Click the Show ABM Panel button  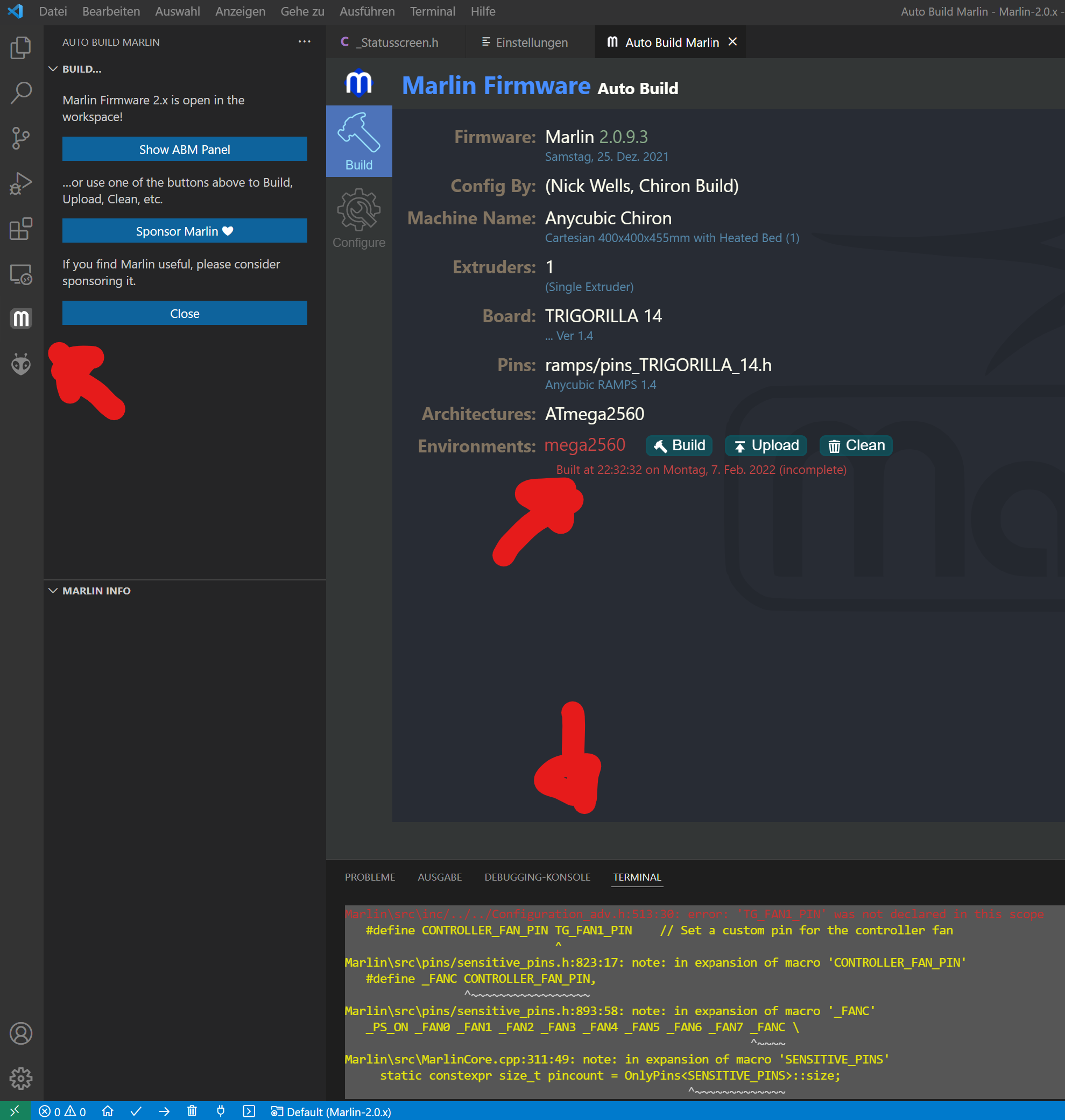pyautogui.click(x=185, y=148)
